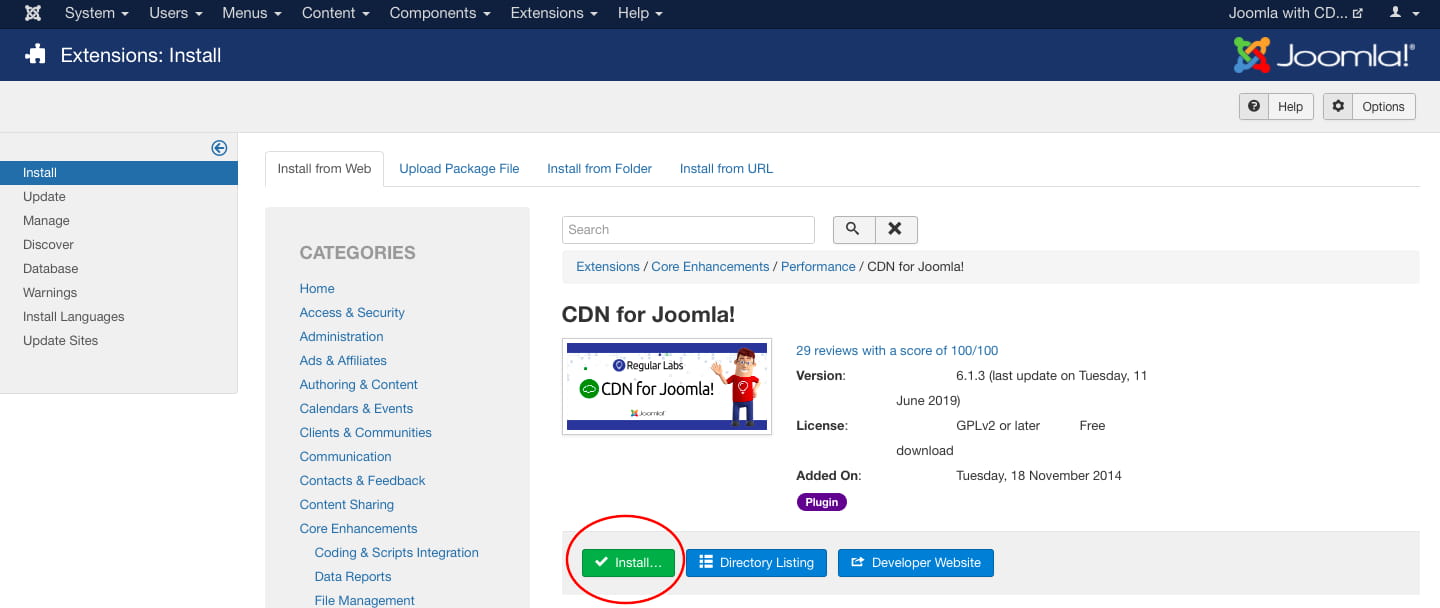This screenshot has height=608, width=1440.
Task: Click the Extensions breadcrumb link
Action: tap(608, 267)
